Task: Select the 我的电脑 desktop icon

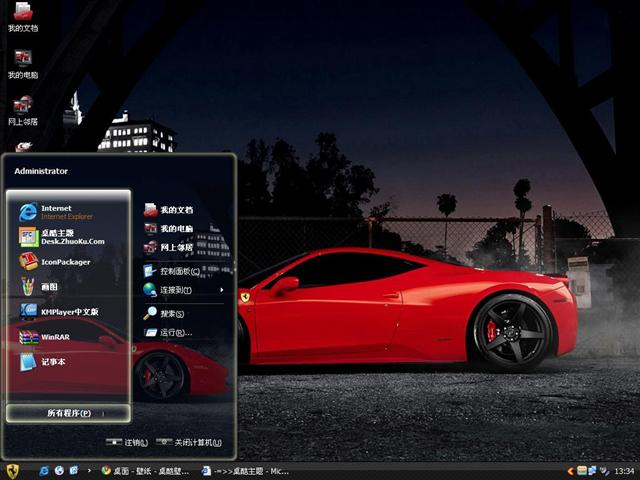Action: tap(23, 64)
